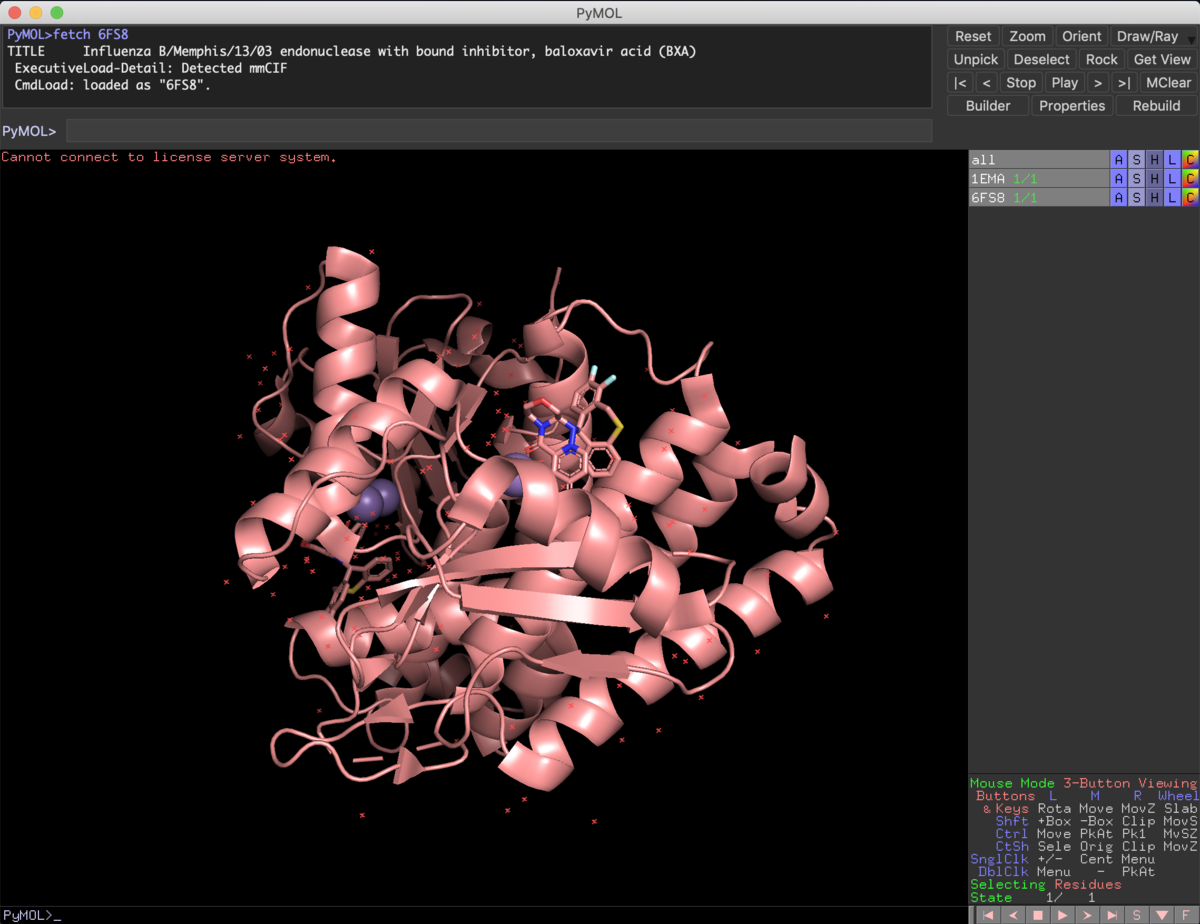This screenshot has width=1200, height=924.
Task: Click the Rebuild button
Action: coord(1156,106)
